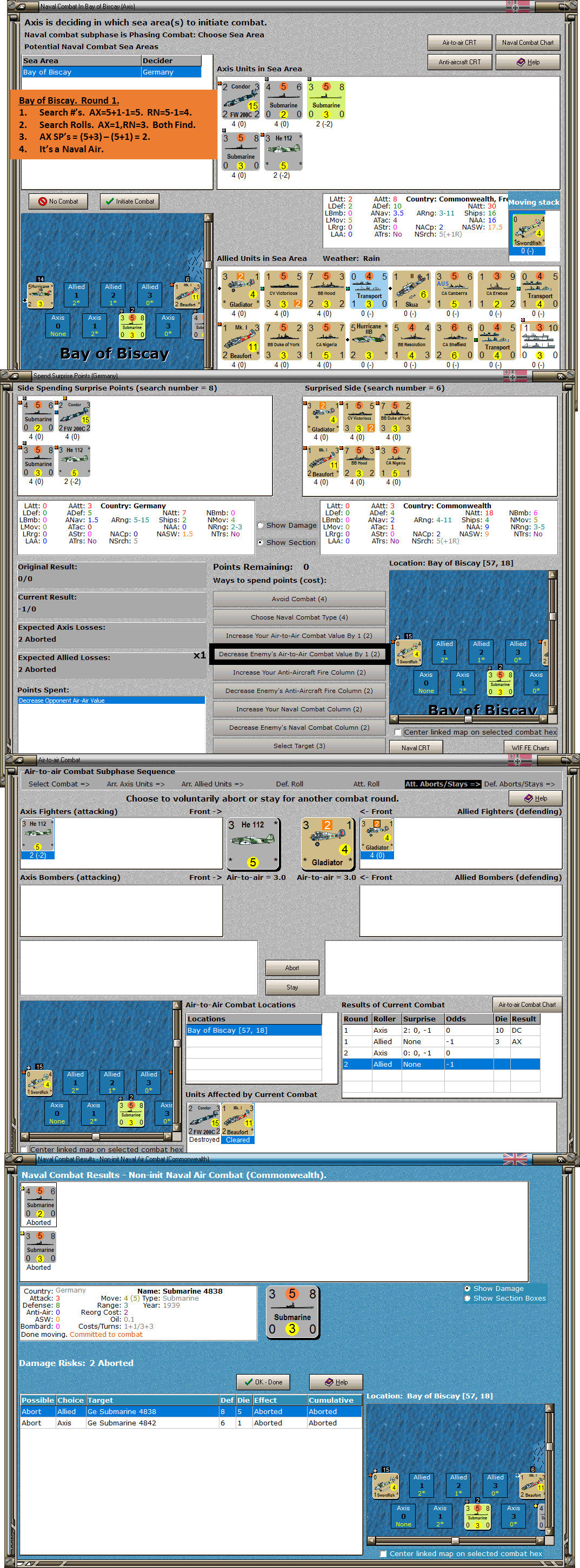Select CA Erebus ship counter

(x=497, y=290)
